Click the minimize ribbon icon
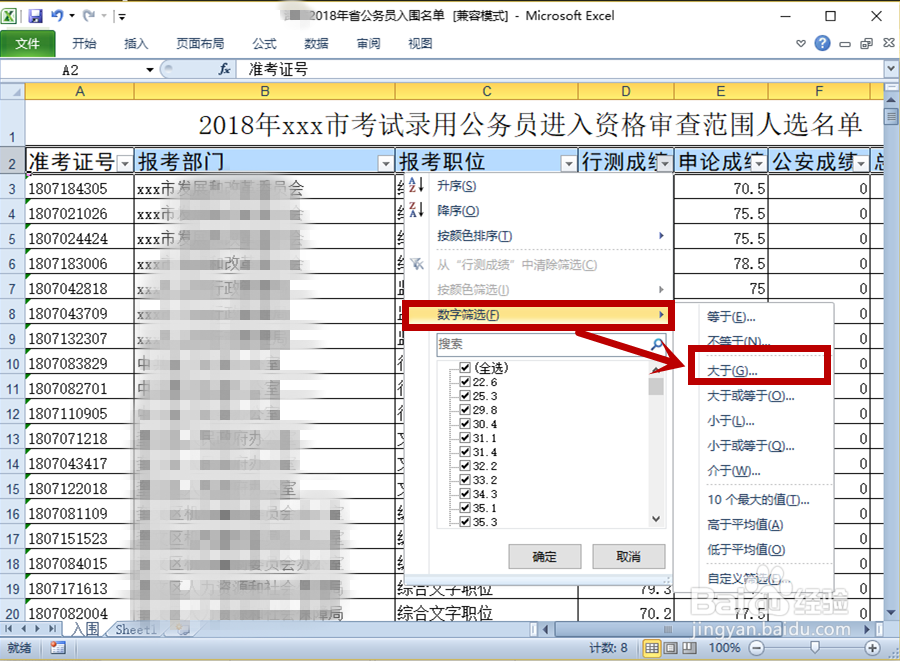Image resolution: width=900 pixels, height=661 pixels. click(845, 43)
